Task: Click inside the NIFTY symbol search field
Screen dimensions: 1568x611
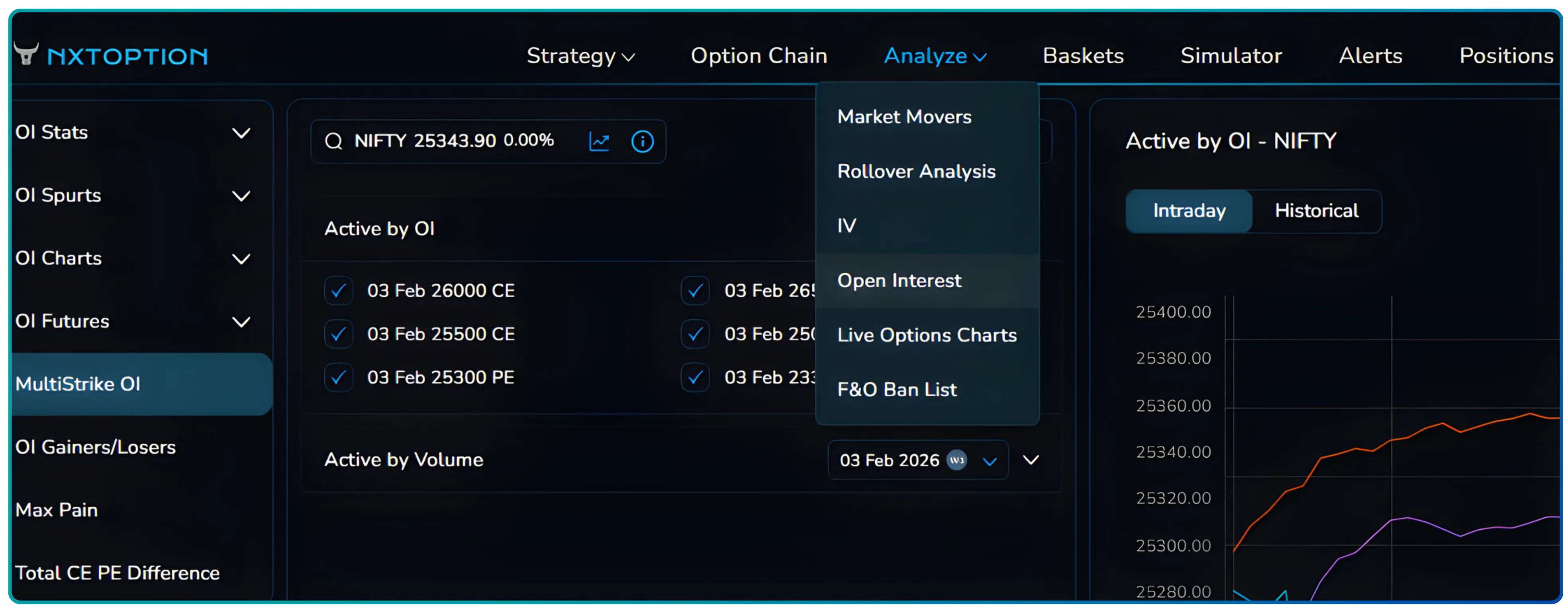Action: [x=457, y=141]
